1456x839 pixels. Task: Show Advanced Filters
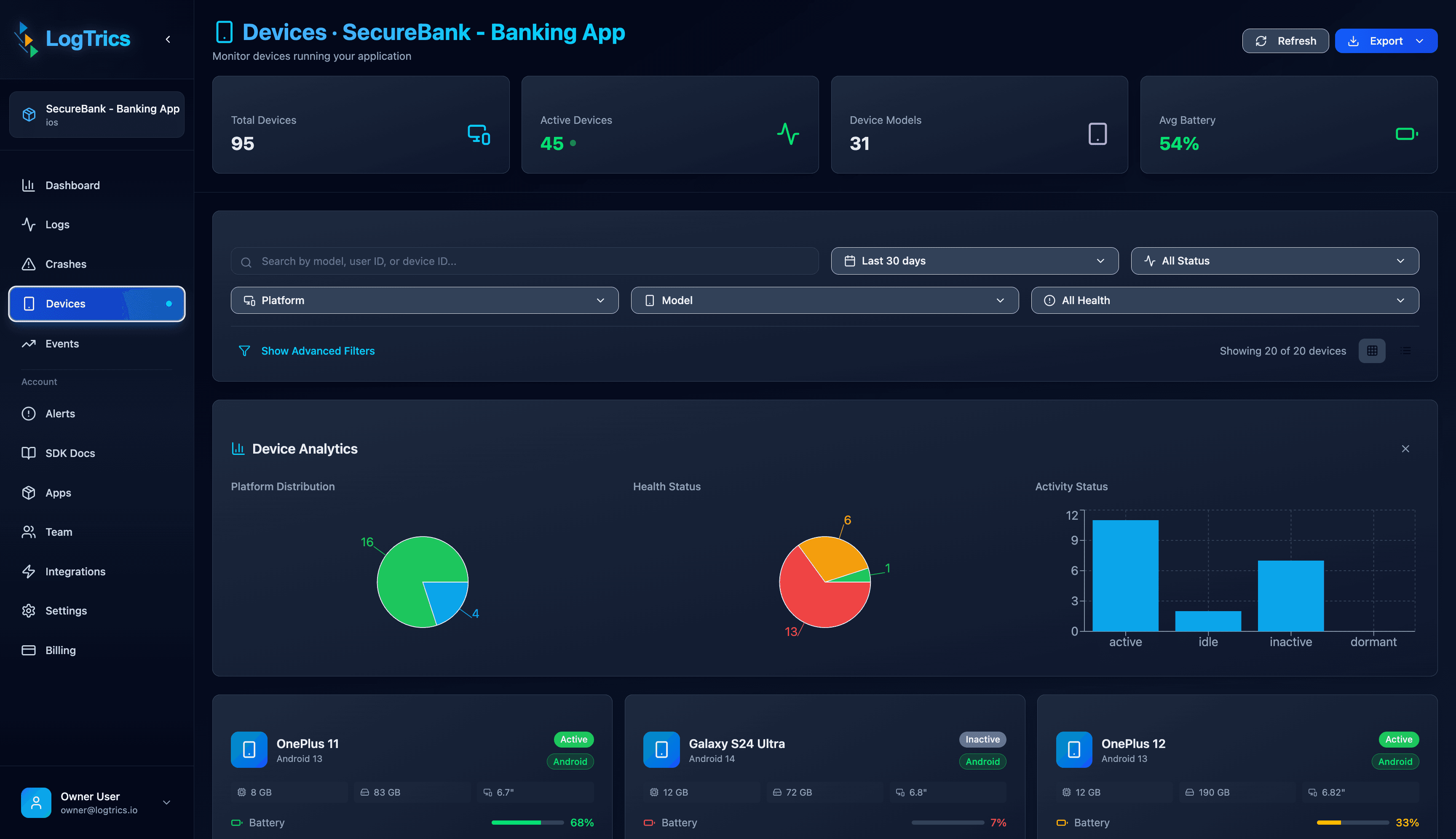318,350
